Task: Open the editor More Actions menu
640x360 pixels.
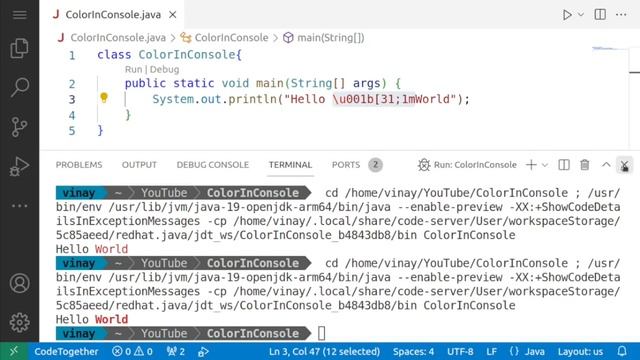Action: [x=621, y=15]
